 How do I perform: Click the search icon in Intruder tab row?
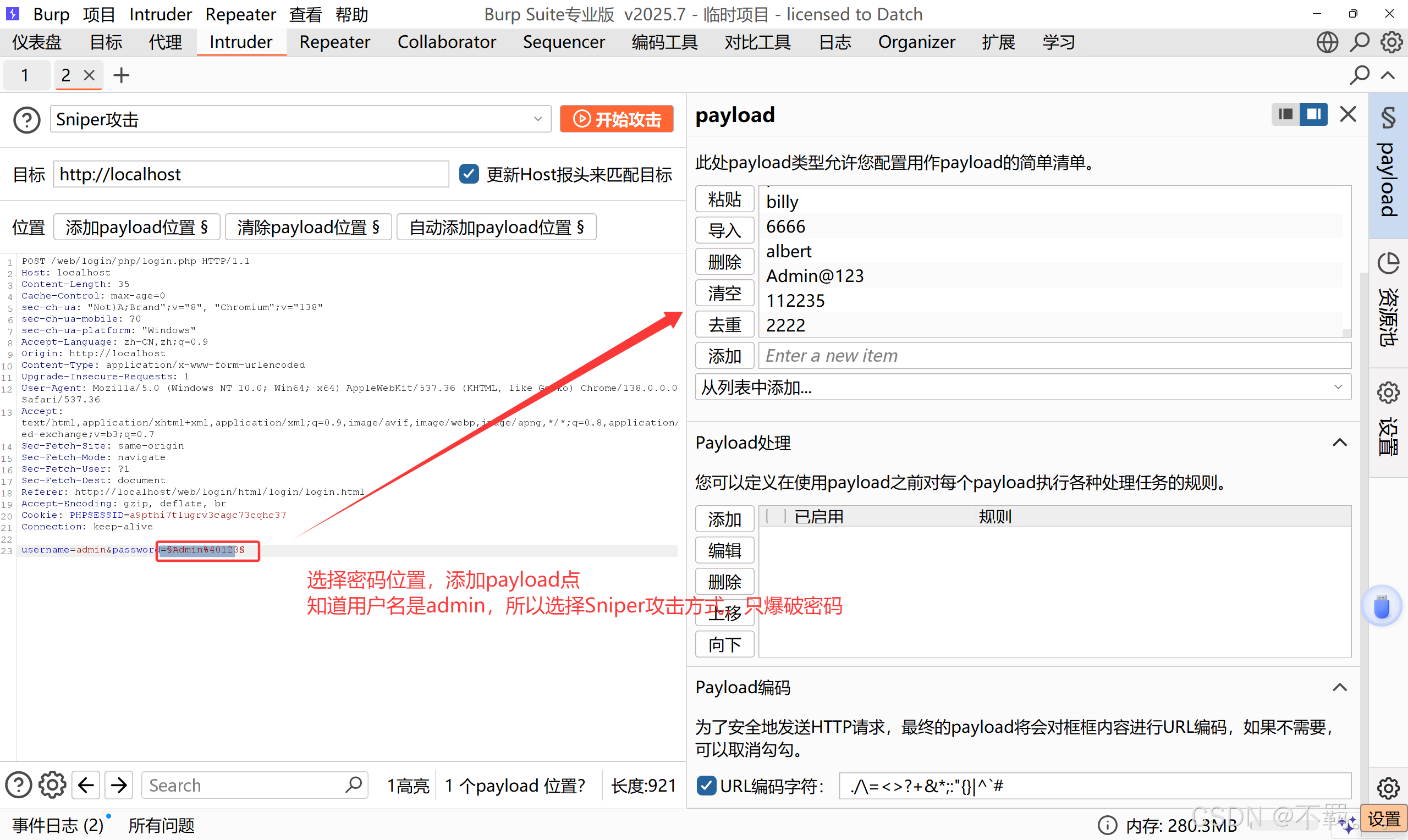coord(1359,75)
